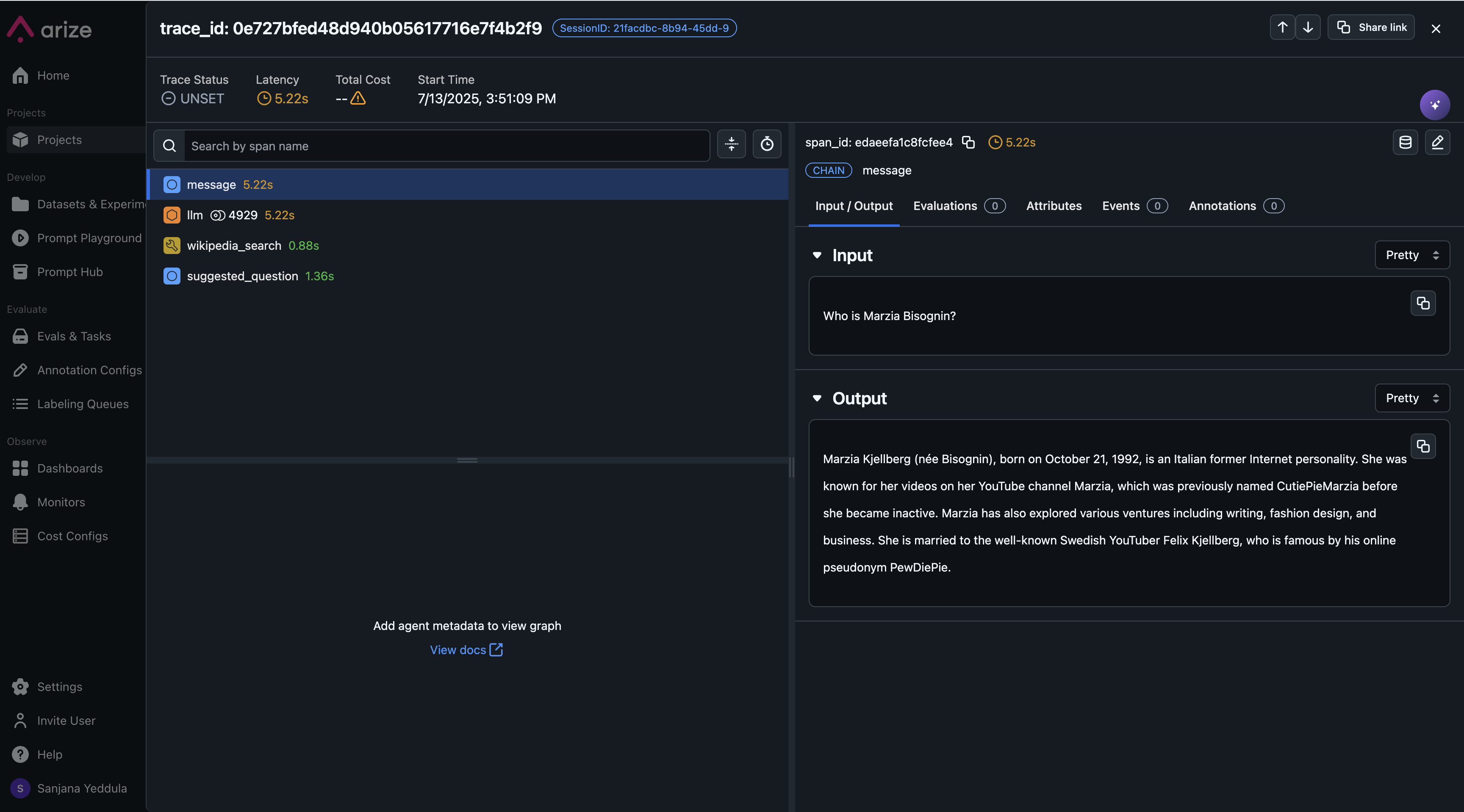Open Sanjana Yeddula user profile

tap(69, 788)
